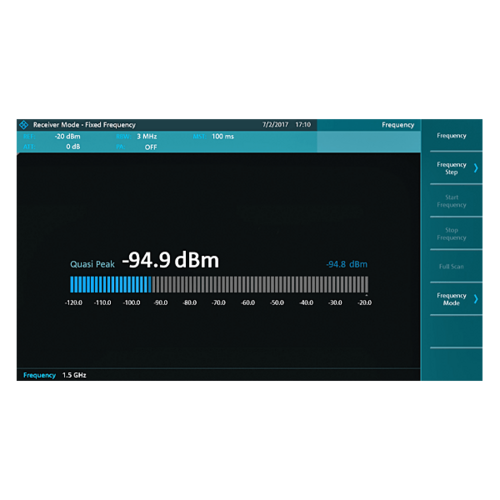500x500 pixels.
Task: Click the -100.0 scale label
Action: coord(132,303)
